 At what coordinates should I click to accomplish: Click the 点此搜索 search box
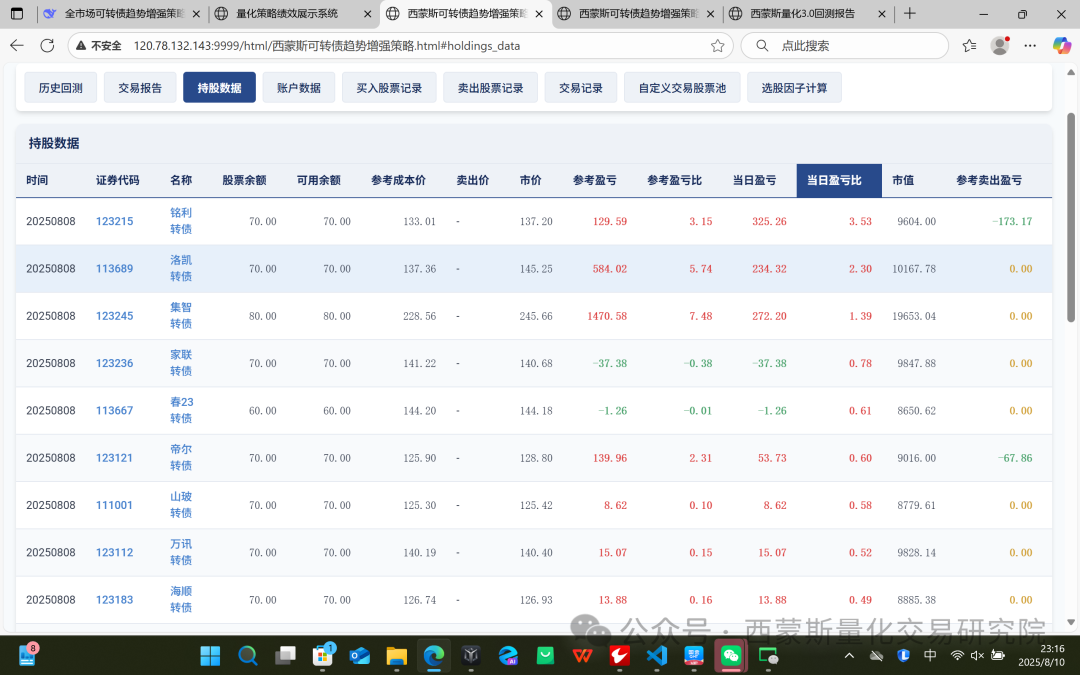point(844,45)
